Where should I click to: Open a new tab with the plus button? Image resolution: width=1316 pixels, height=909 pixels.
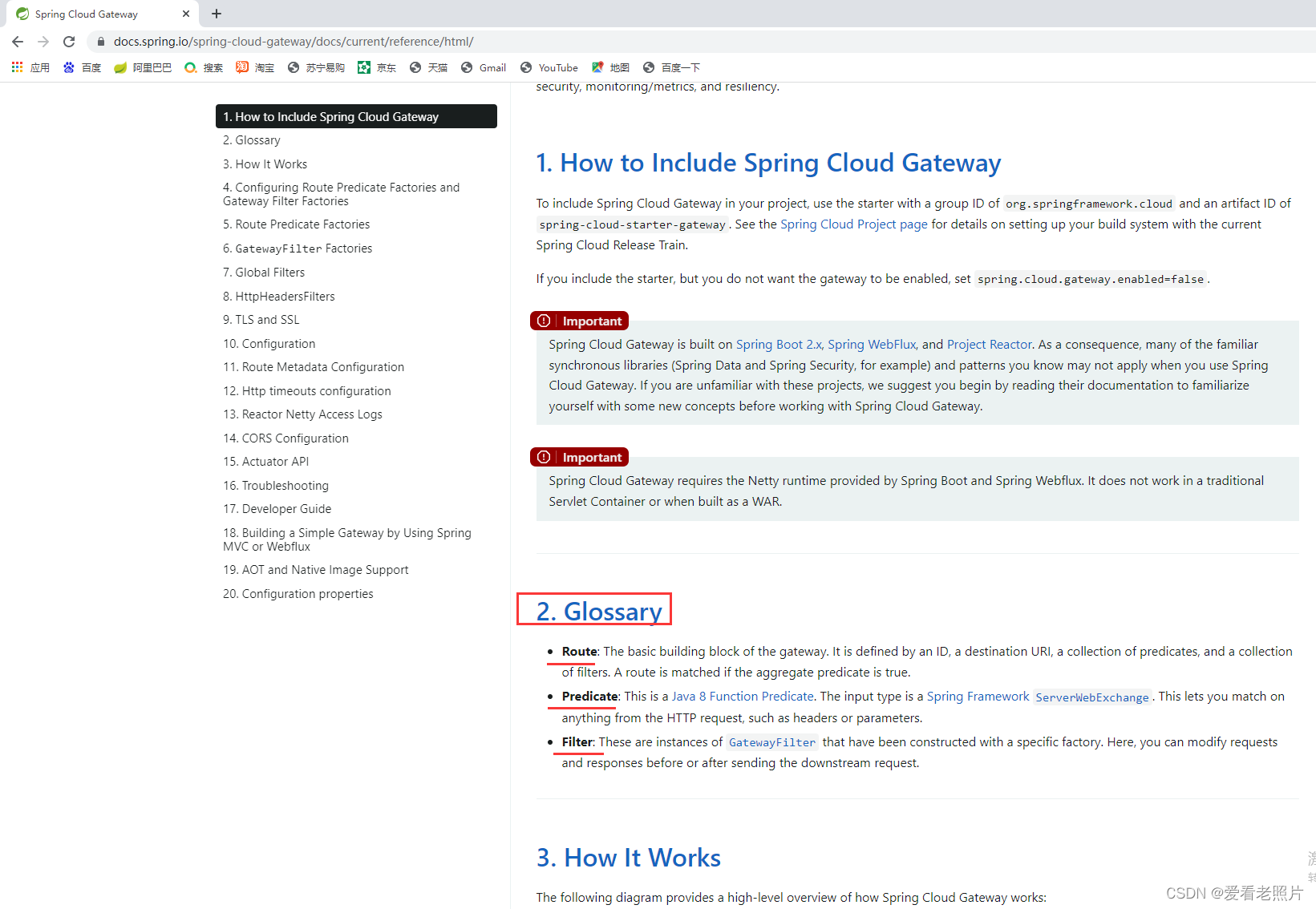pyautogui.click(x=217, y=14)
